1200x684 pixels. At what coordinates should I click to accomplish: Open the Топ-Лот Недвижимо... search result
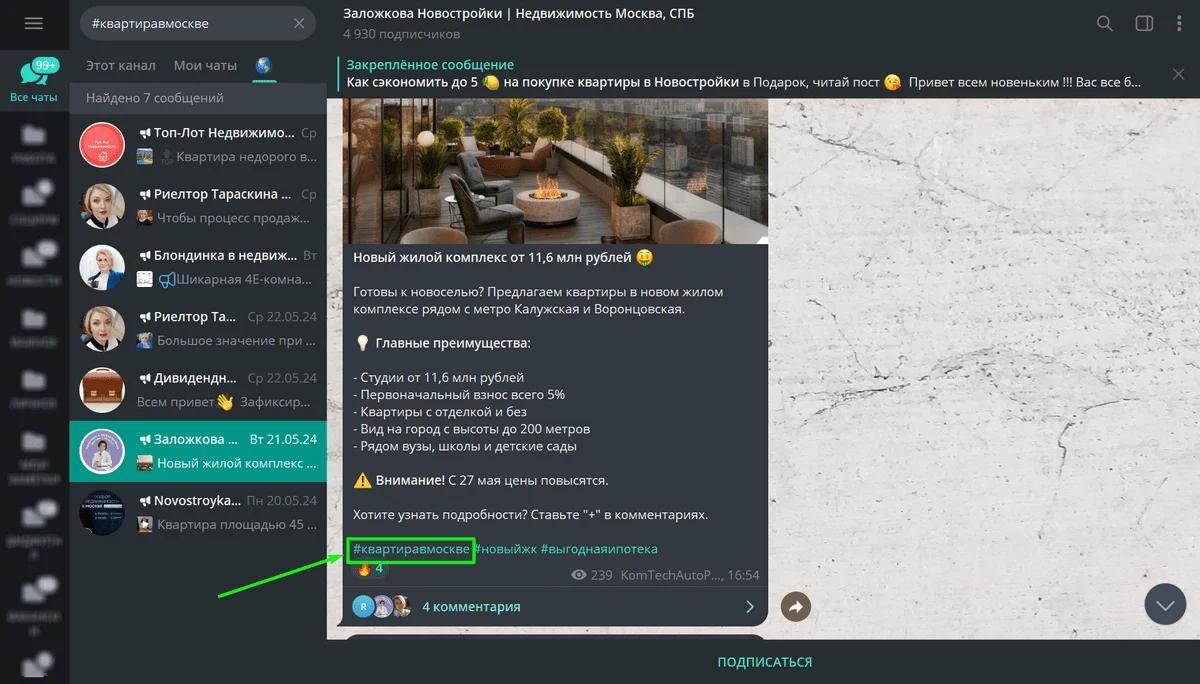(198, 145)
